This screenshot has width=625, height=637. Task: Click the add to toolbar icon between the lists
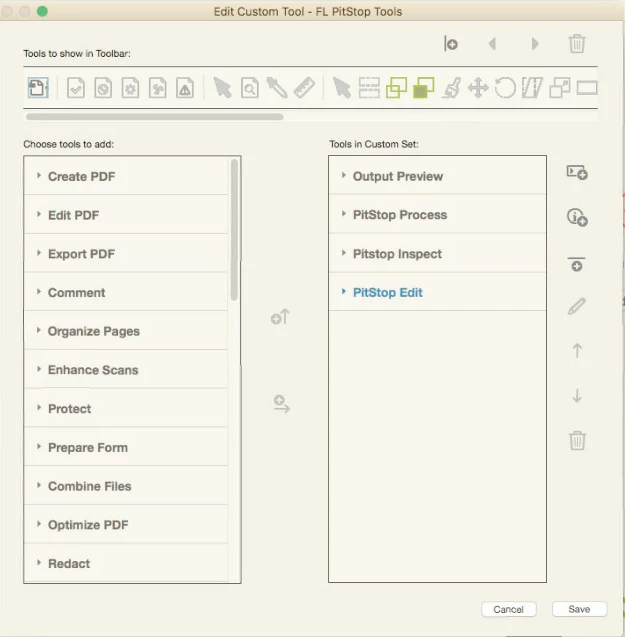click(280, 317)
